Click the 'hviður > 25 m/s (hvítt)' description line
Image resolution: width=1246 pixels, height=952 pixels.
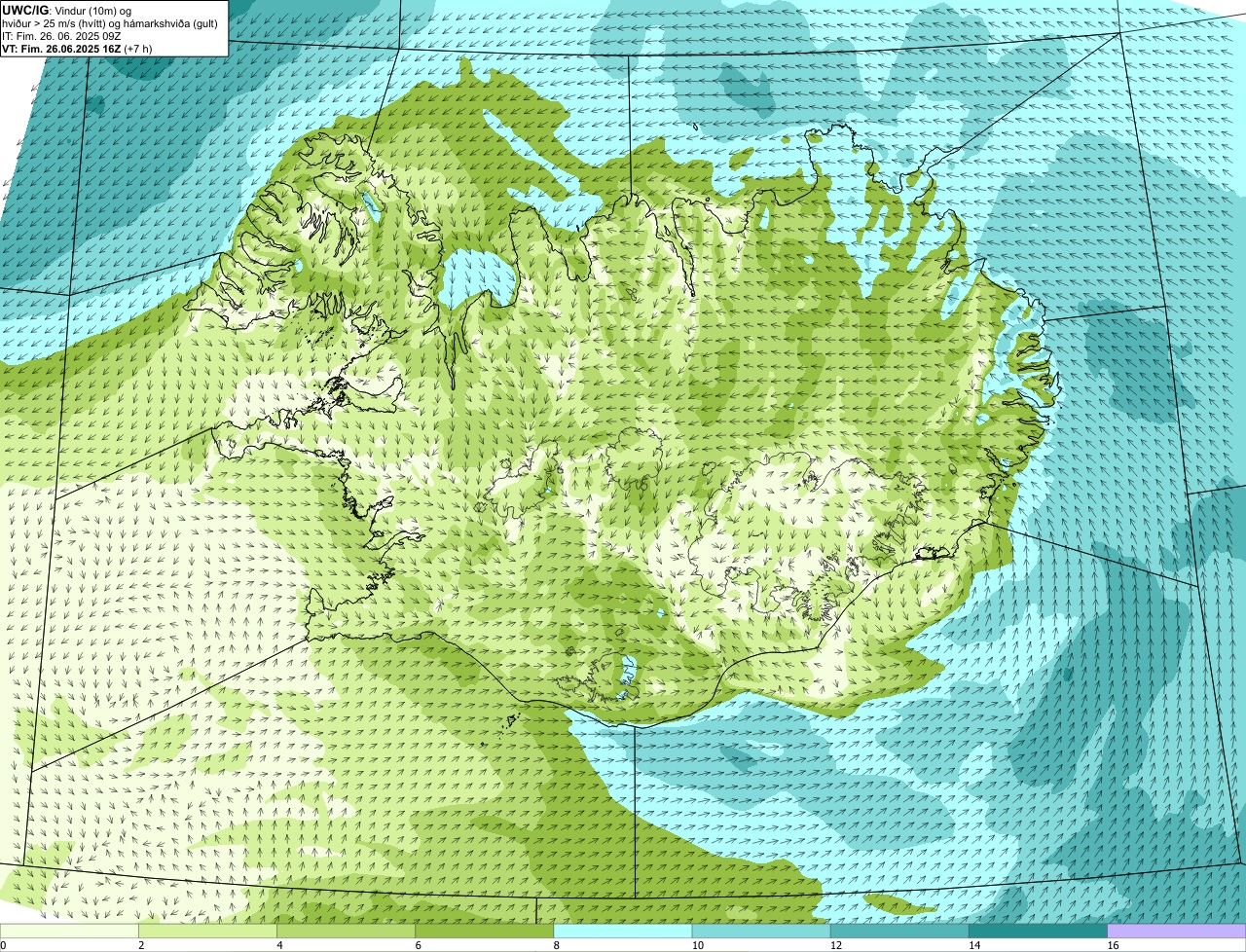(110, 23)
